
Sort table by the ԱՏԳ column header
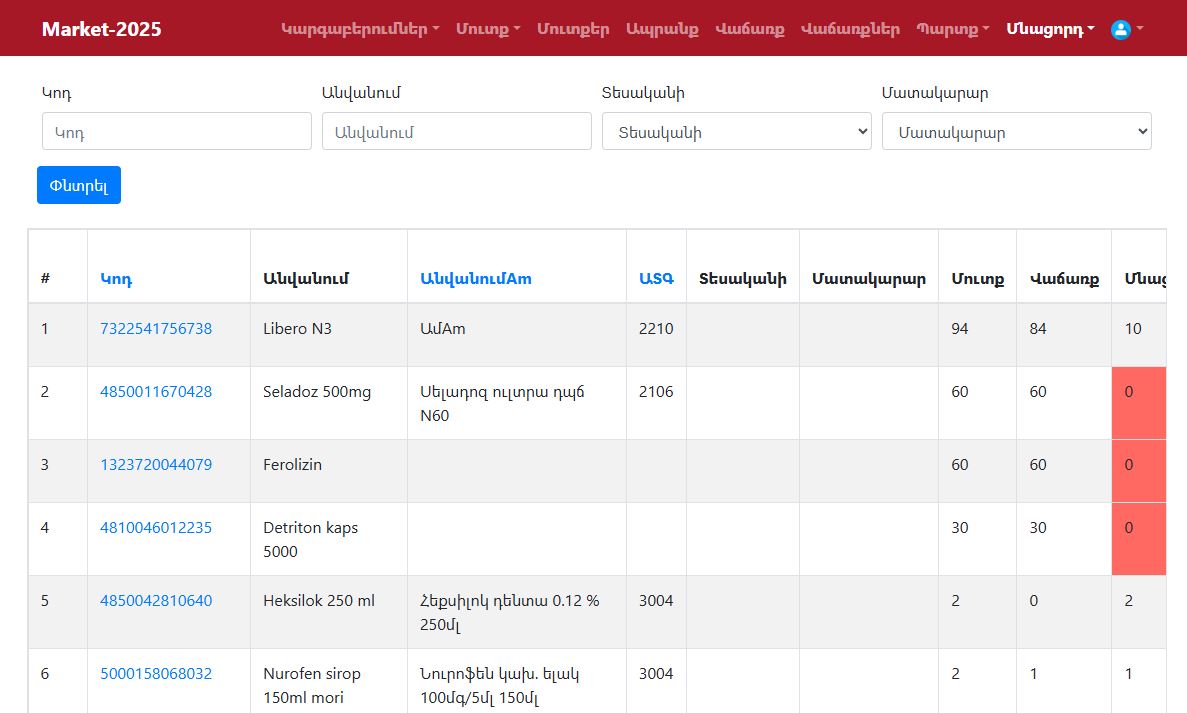(x=656, y=279)
